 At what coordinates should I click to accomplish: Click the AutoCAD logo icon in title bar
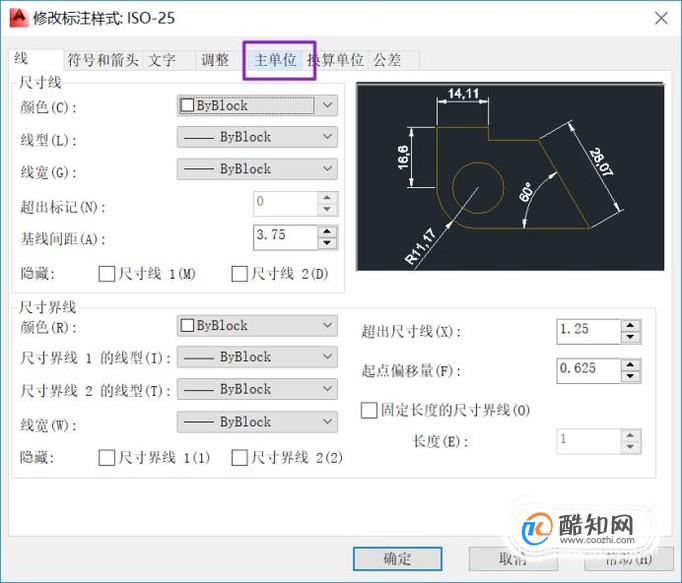coord(19,18)
